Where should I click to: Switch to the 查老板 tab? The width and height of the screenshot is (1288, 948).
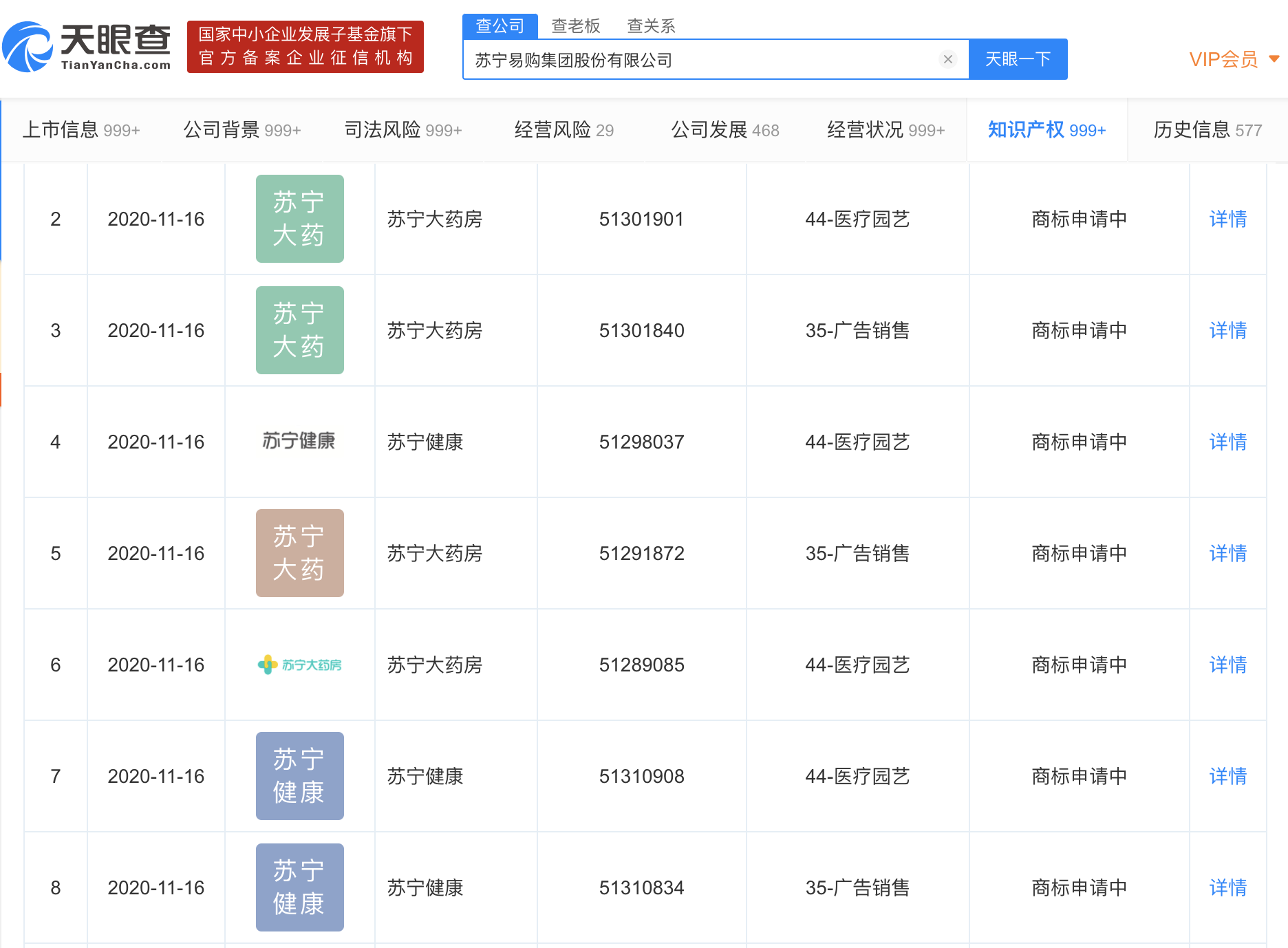pyautogui.click(x=575, y=25)
